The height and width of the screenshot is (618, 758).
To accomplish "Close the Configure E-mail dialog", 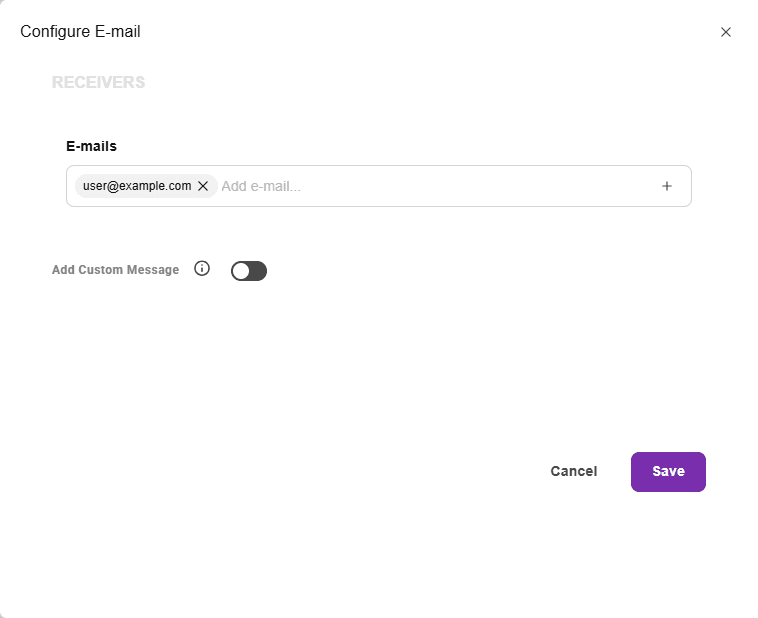I will pos(725,32).
